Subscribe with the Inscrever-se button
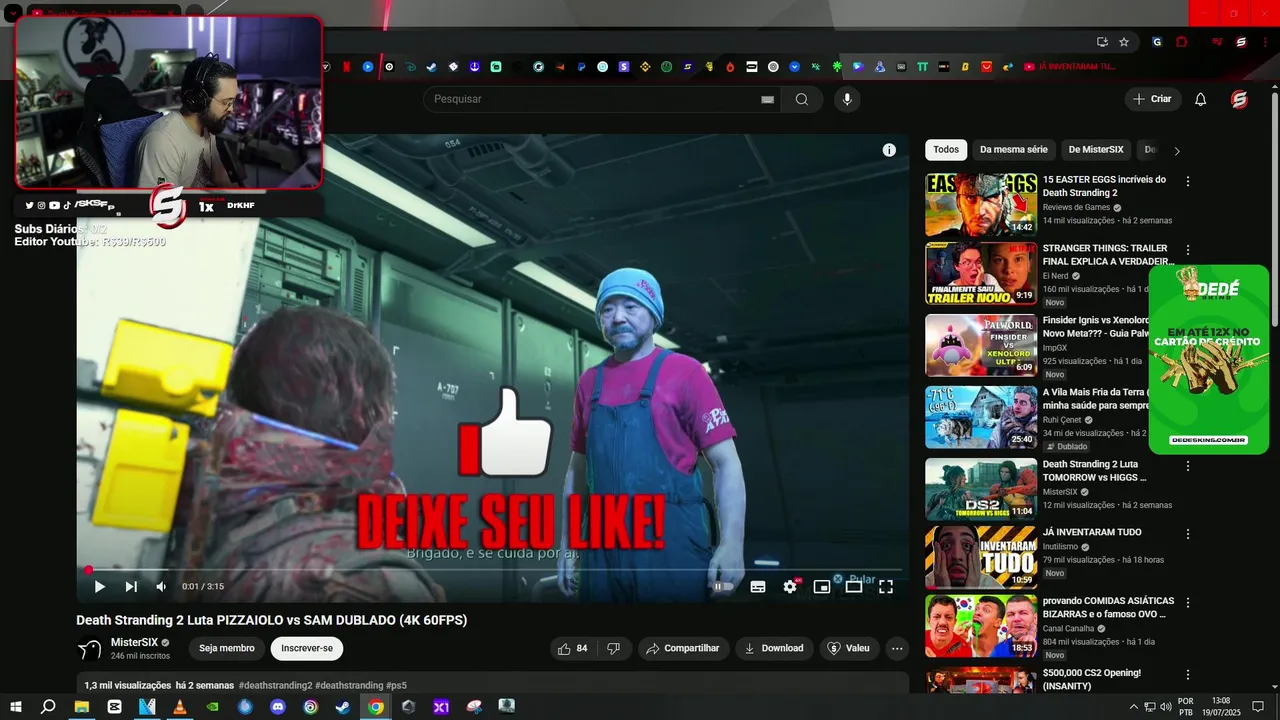Image resolution: width=1280 pixels, height=720 pixels. coord(307,648)
